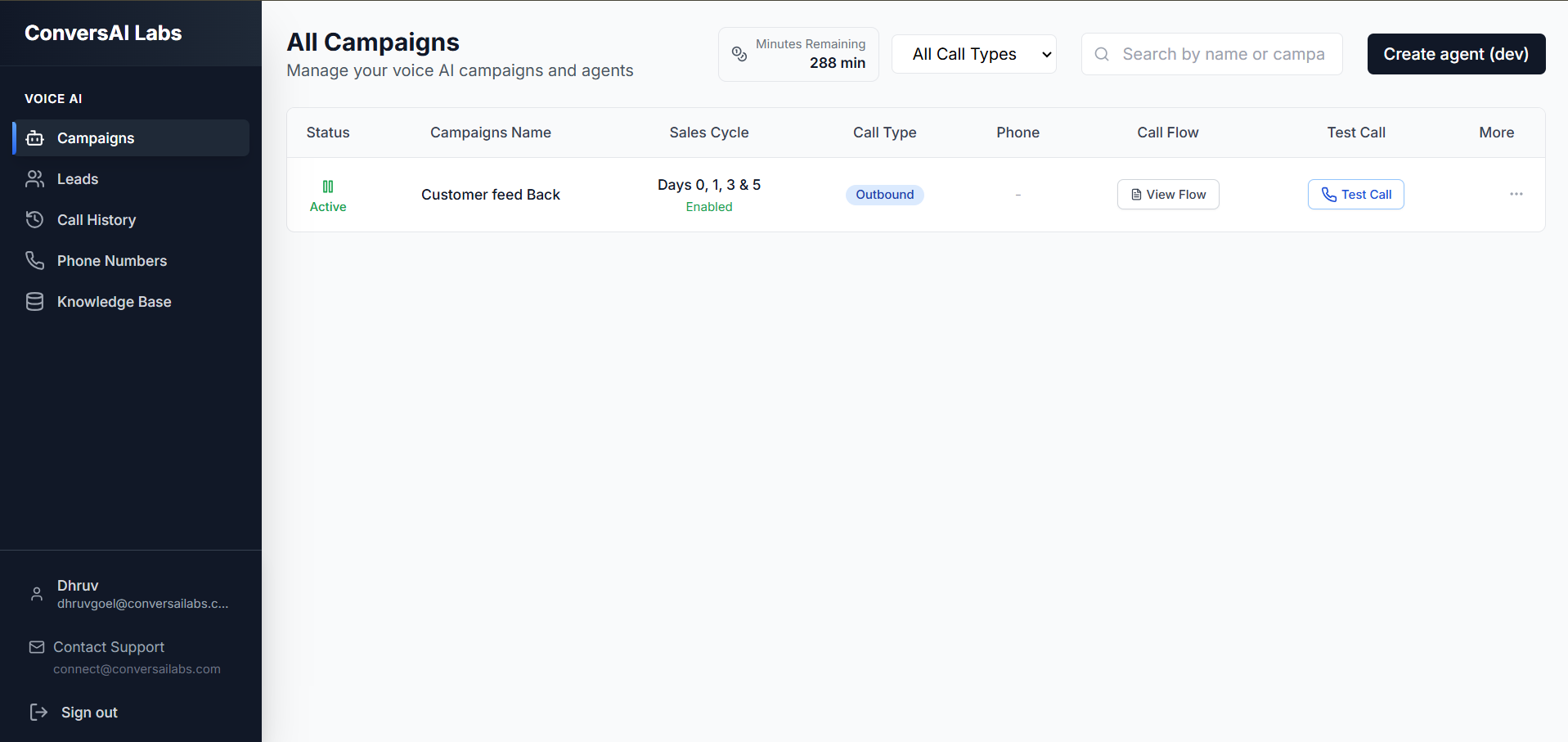
Task: Click the Call Type column header
Action: pyautogui.click(x=884, y=133)
